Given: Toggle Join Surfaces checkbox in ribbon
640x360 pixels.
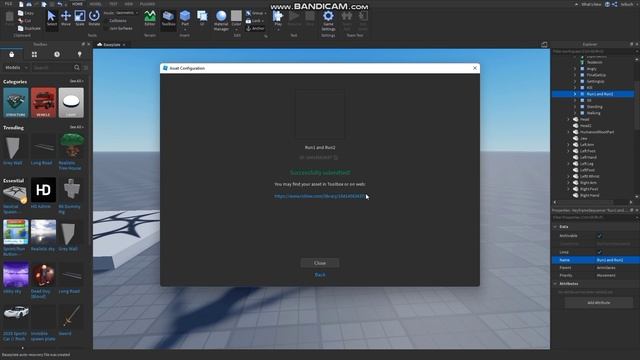Looking at the screenshot, I should [106, 29].
